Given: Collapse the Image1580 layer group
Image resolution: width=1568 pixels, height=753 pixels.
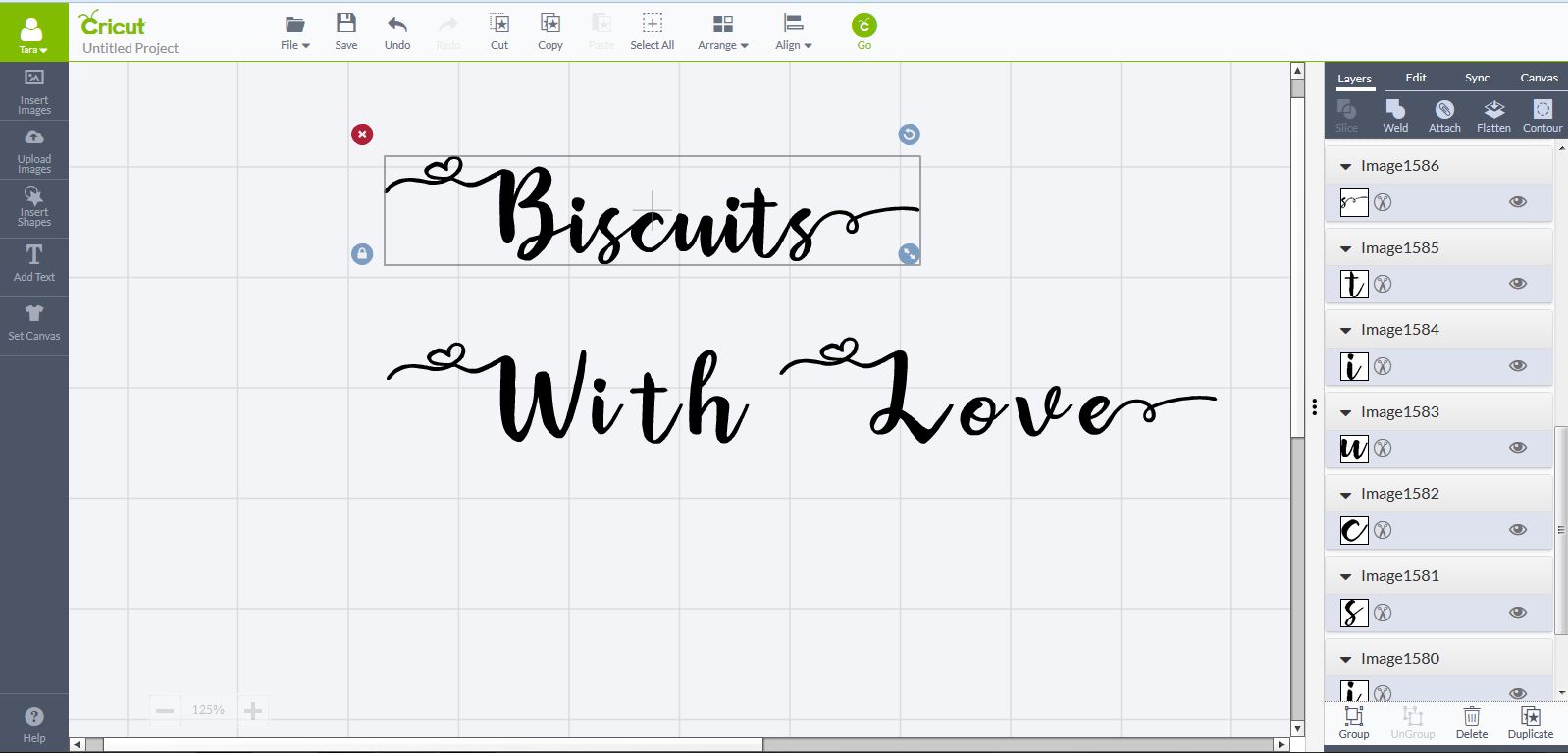Looking at the screenshot, I should click(x=1346, y=660).
